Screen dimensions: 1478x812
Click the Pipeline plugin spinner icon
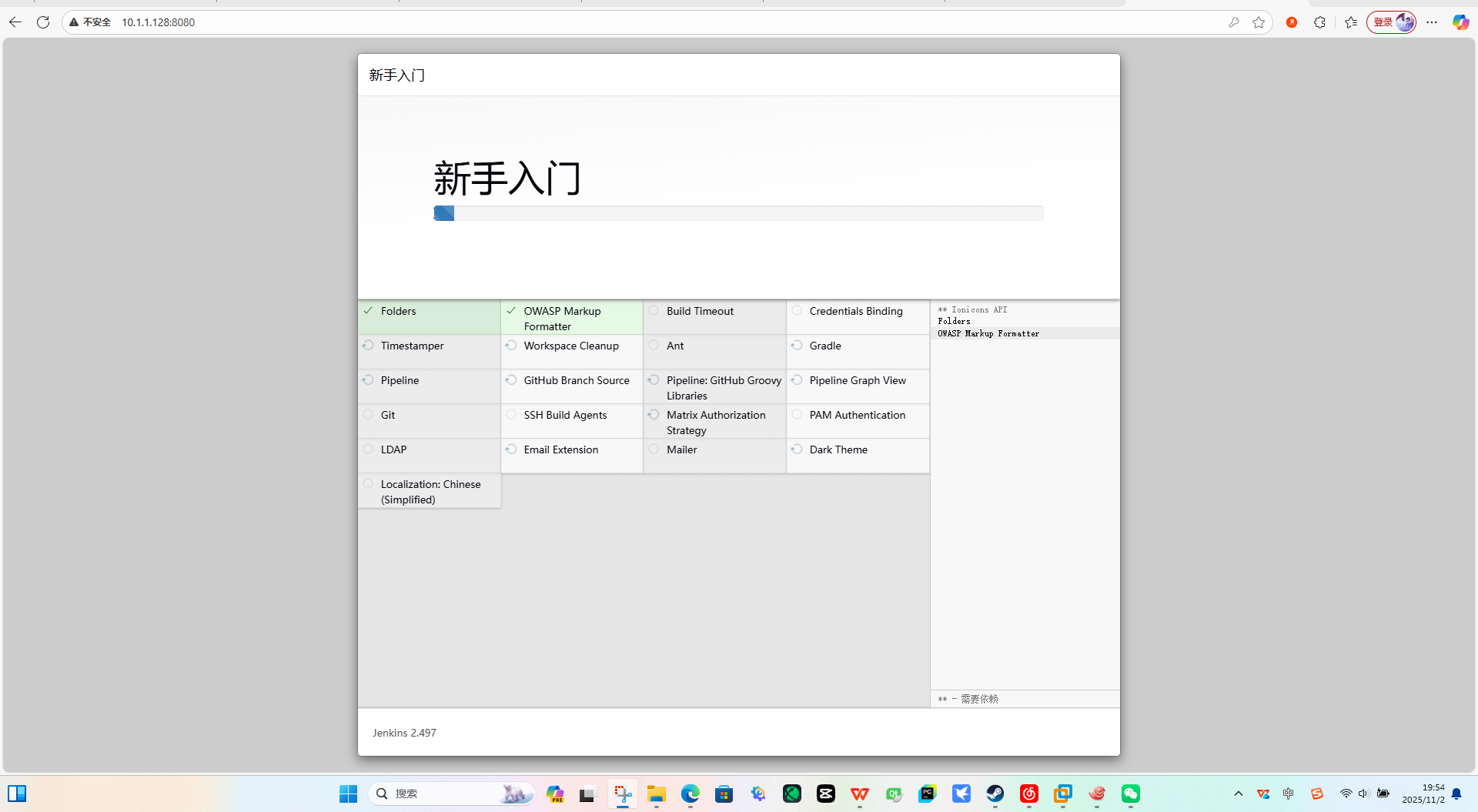pos(368,380)
